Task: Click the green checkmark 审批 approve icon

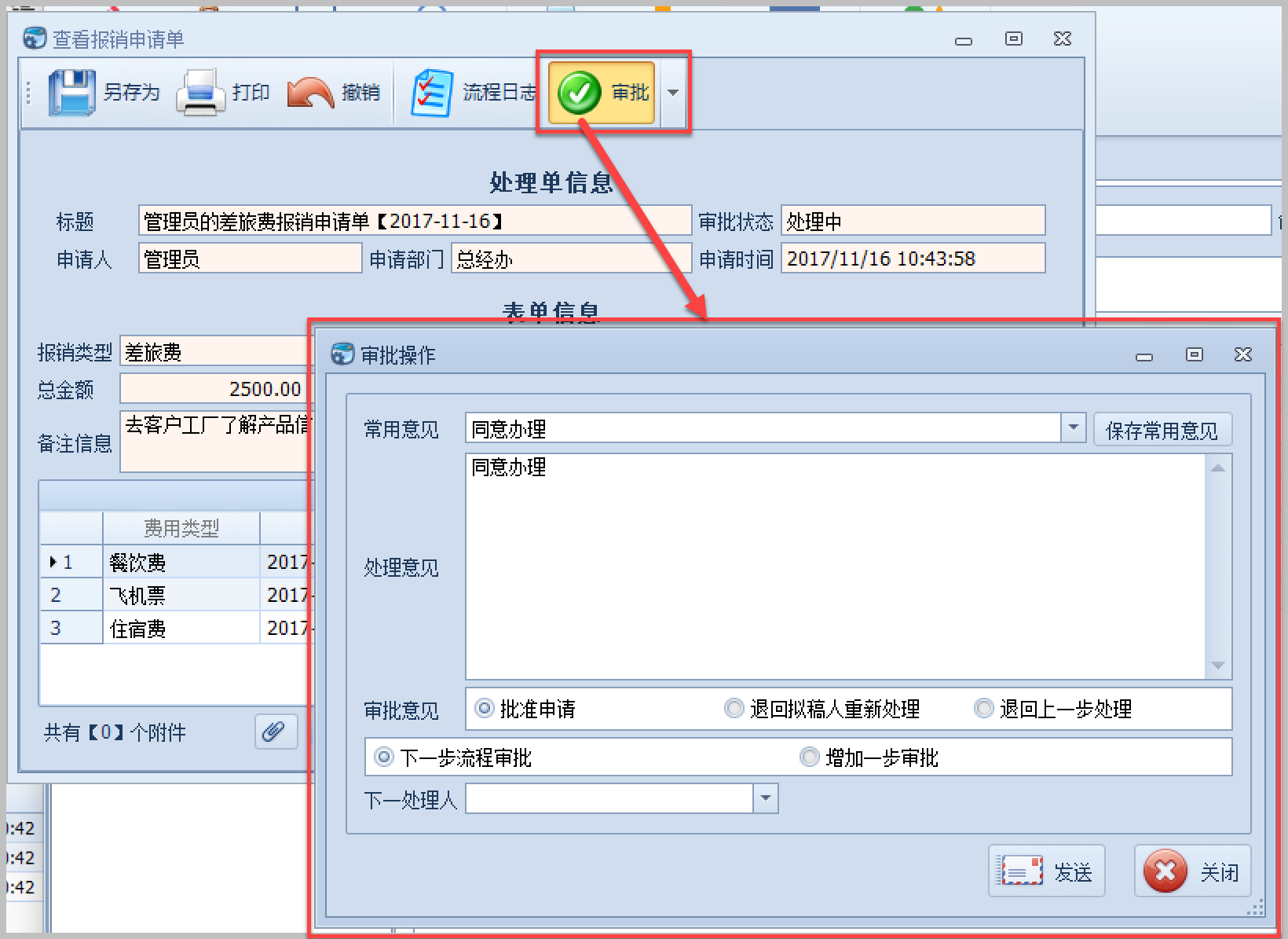Action: pyautogui.click(x=580, y=93)
